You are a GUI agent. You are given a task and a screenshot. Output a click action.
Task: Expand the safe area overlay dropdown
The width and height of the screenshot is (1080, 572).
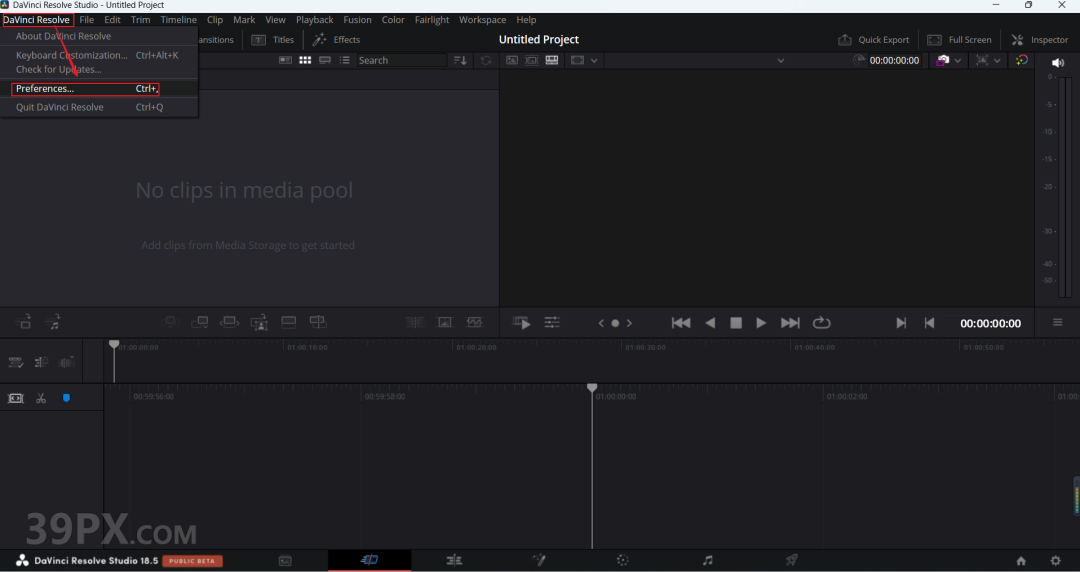[x=997, y=61]
